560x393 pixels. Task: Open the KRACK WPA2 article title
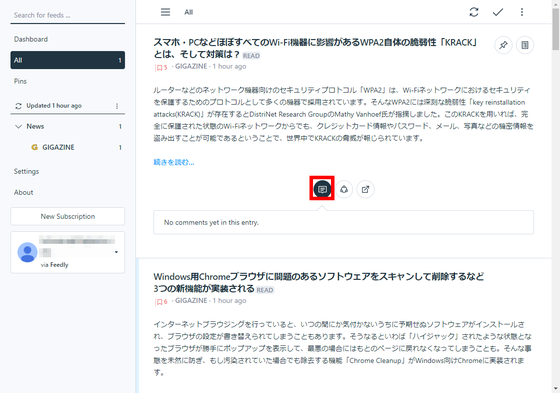point(315,48)
